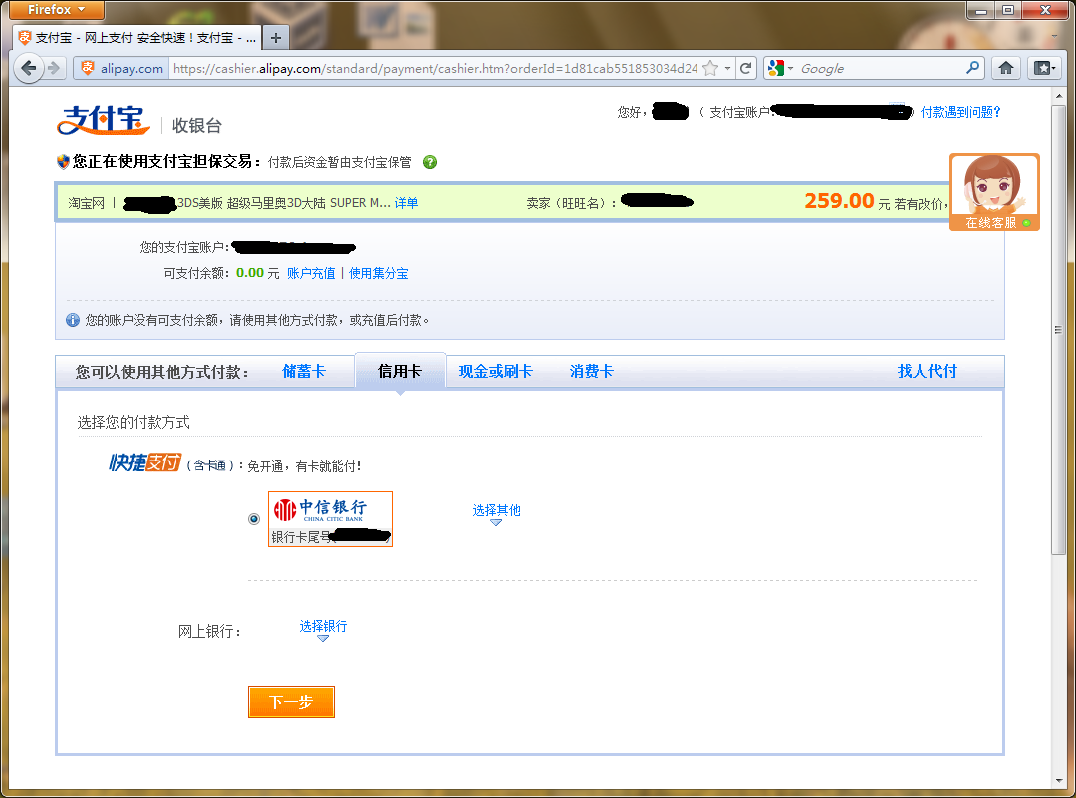Screen dimensions: 1076x798
Task: Switch to the 储蓄卡 tab
Action: point(304,371)
